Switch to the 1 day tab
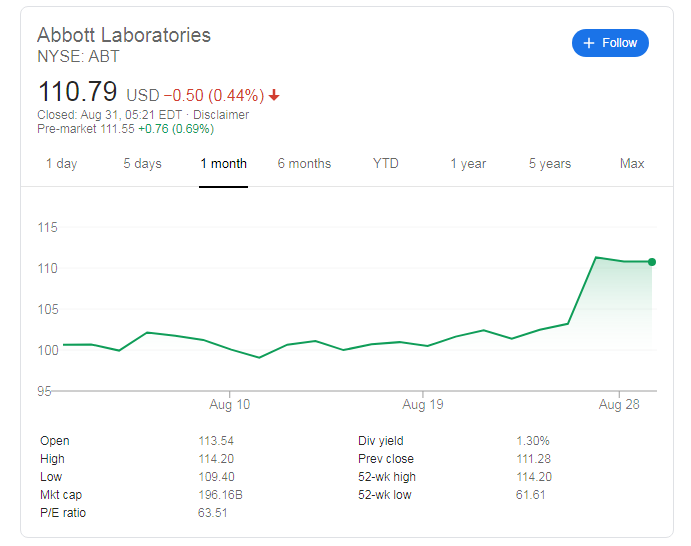The width and height of the screenshot is (691, 546). coord(62,163)
